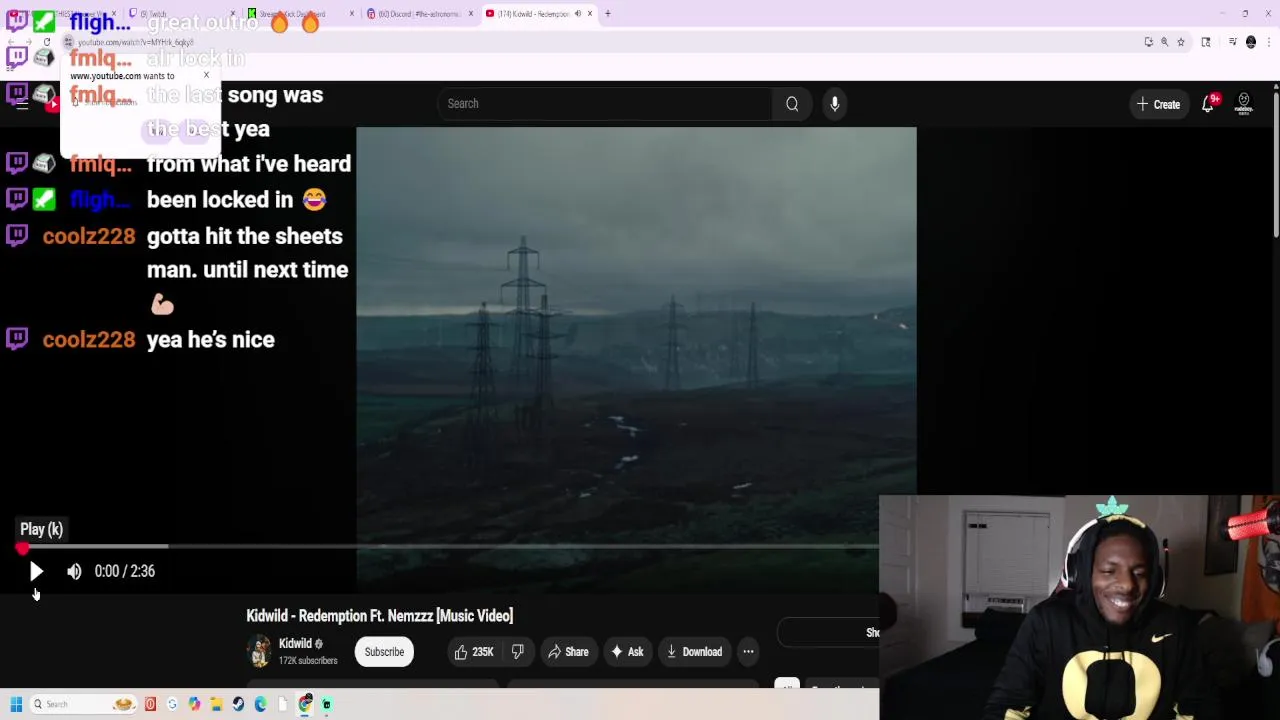Open the YouTube hamburger guide menu
The height and width of the screenshot is (720, 1280).
[22, 104]
